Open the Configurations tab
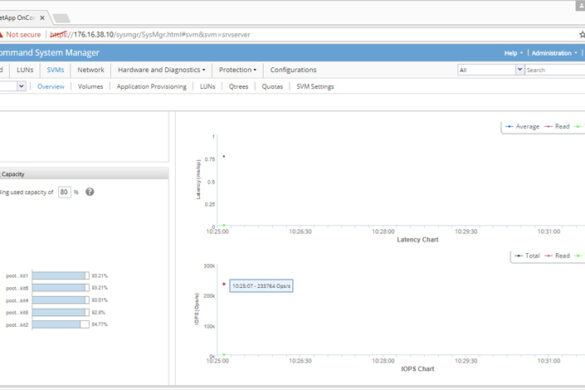The height and width of the screenshot is (390, 585). coord(293,70)
